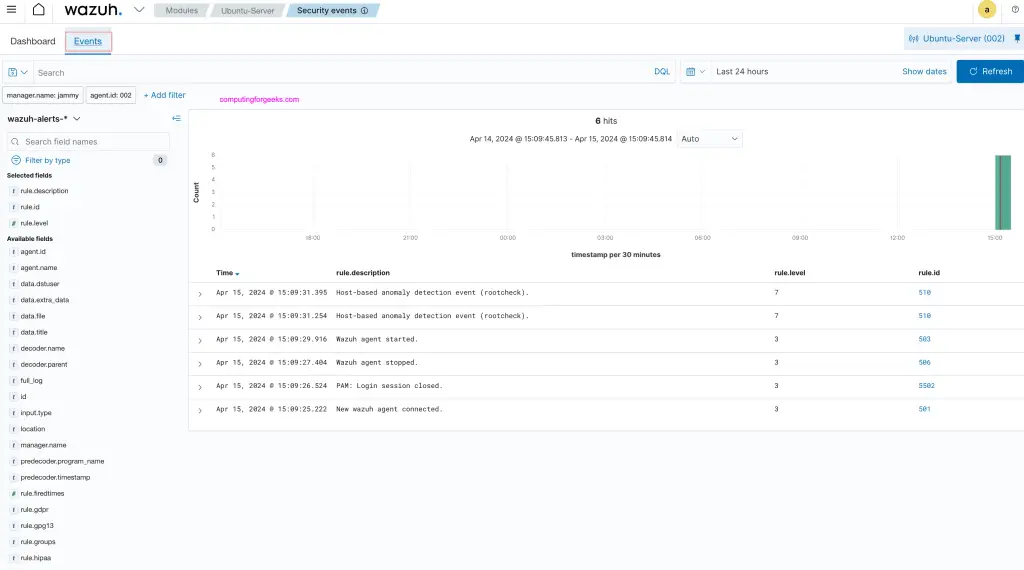Click the 'PAM: Login session closed.' text
Viewport: 1024px width, 570px height.
click(389, 386)
